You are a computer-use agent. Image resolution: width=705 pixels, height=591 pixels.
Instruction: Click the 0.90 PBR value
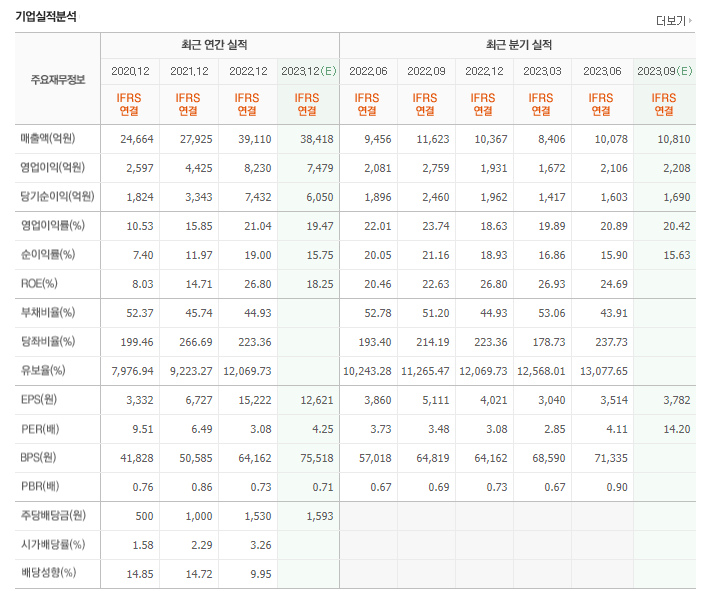pyautogui.click(x=616, y=488)
